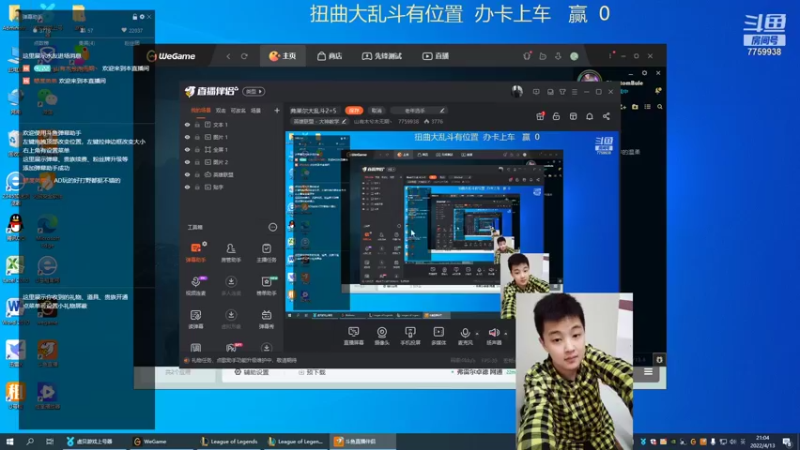
Task: Click 预下载 at the WeGame bottom bar
Action: [x=312, y=372]
